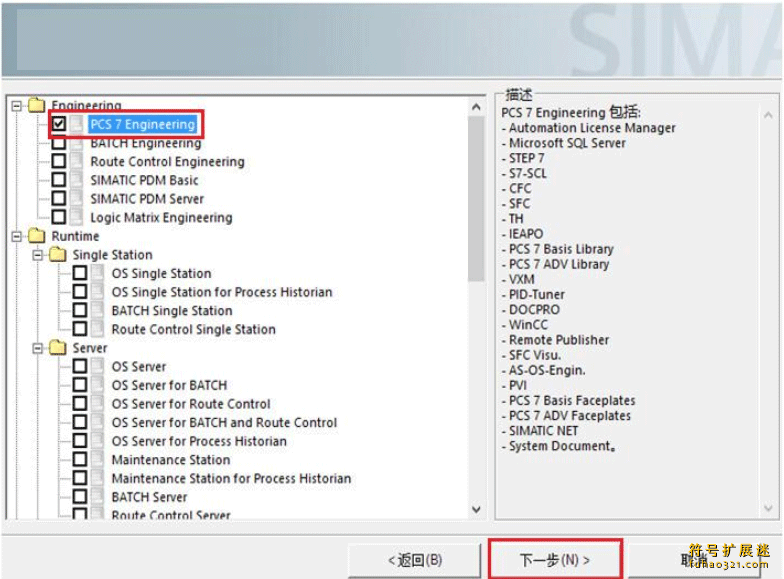Enable the SIMATIC PDM Basic checkbox
The height and width of the screenshot is (579, 784).
(59, 180)
